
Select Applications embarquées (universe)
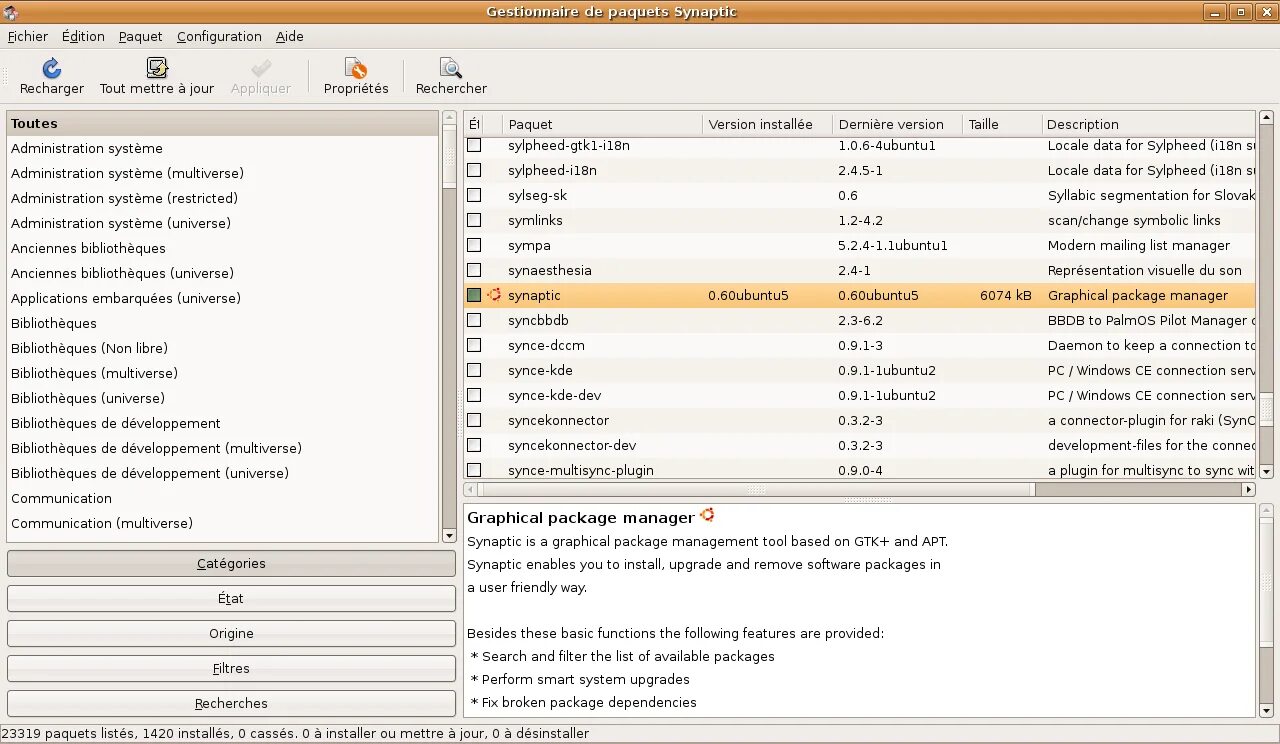[x=223, y=298]
